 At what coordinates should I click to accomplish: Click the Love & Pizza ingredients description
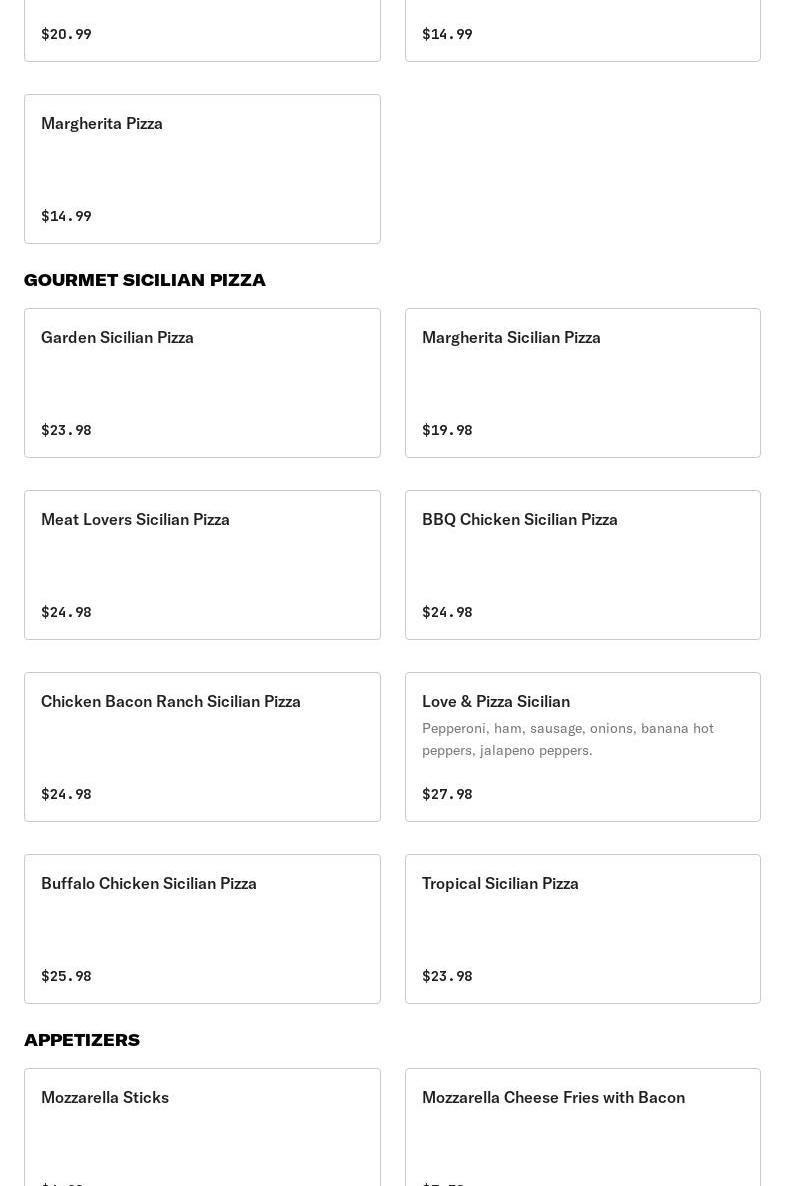(567, 739)
